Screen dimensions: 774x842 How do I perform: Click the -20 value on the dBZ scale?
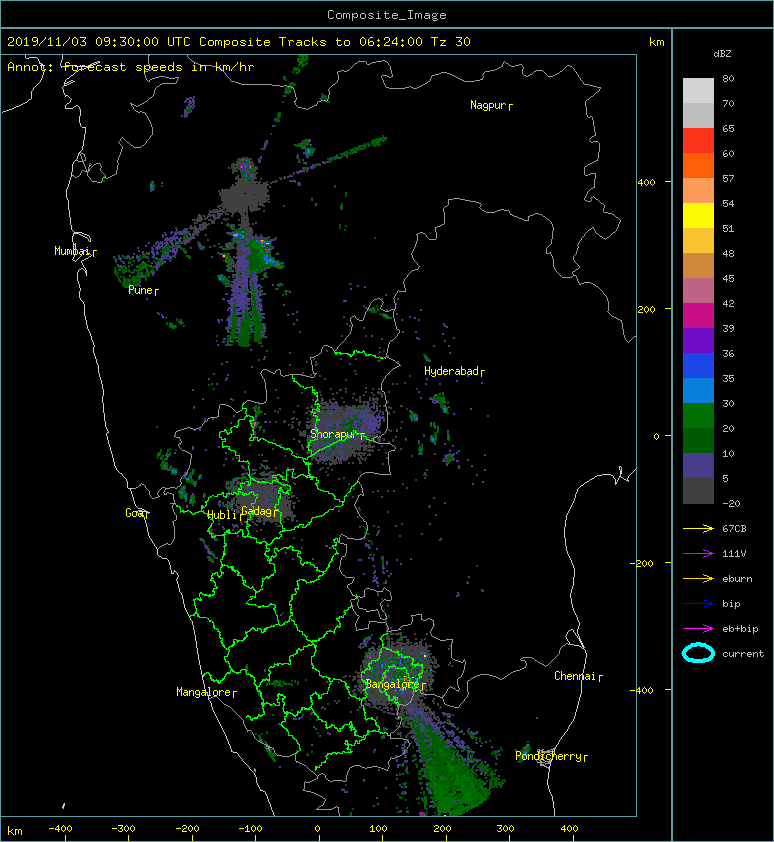click(x=731, y=504)
